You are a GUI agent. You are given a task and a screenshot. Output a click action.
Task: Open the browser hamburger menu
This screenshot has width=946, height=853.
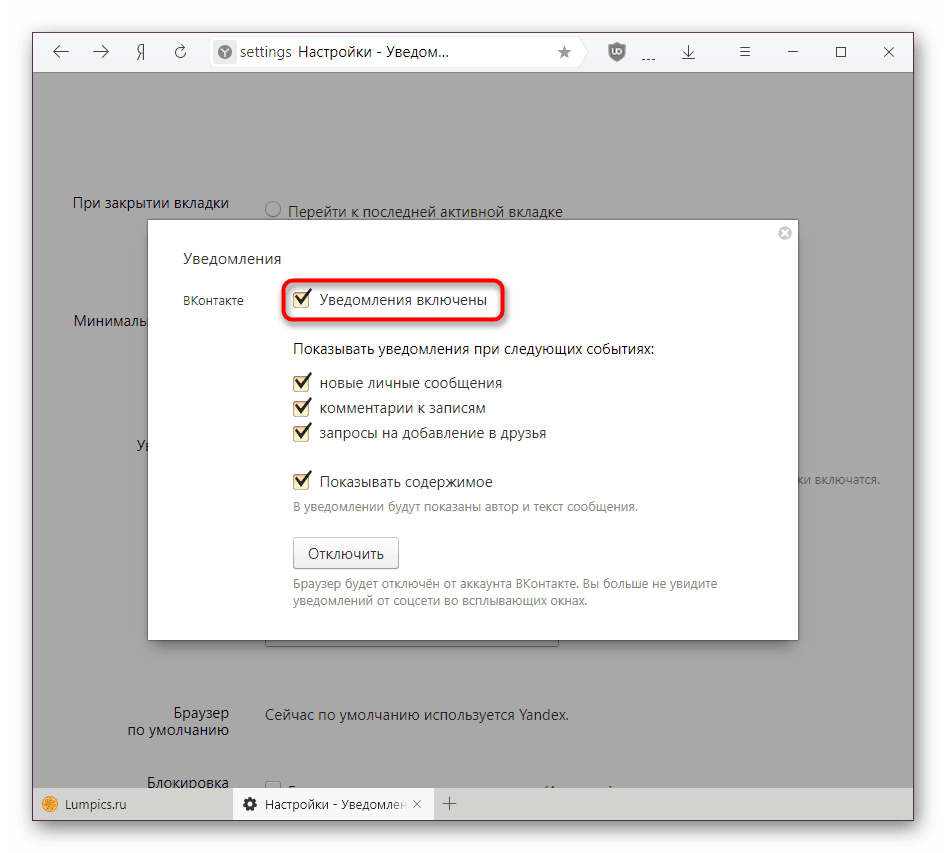click(745, 52)
